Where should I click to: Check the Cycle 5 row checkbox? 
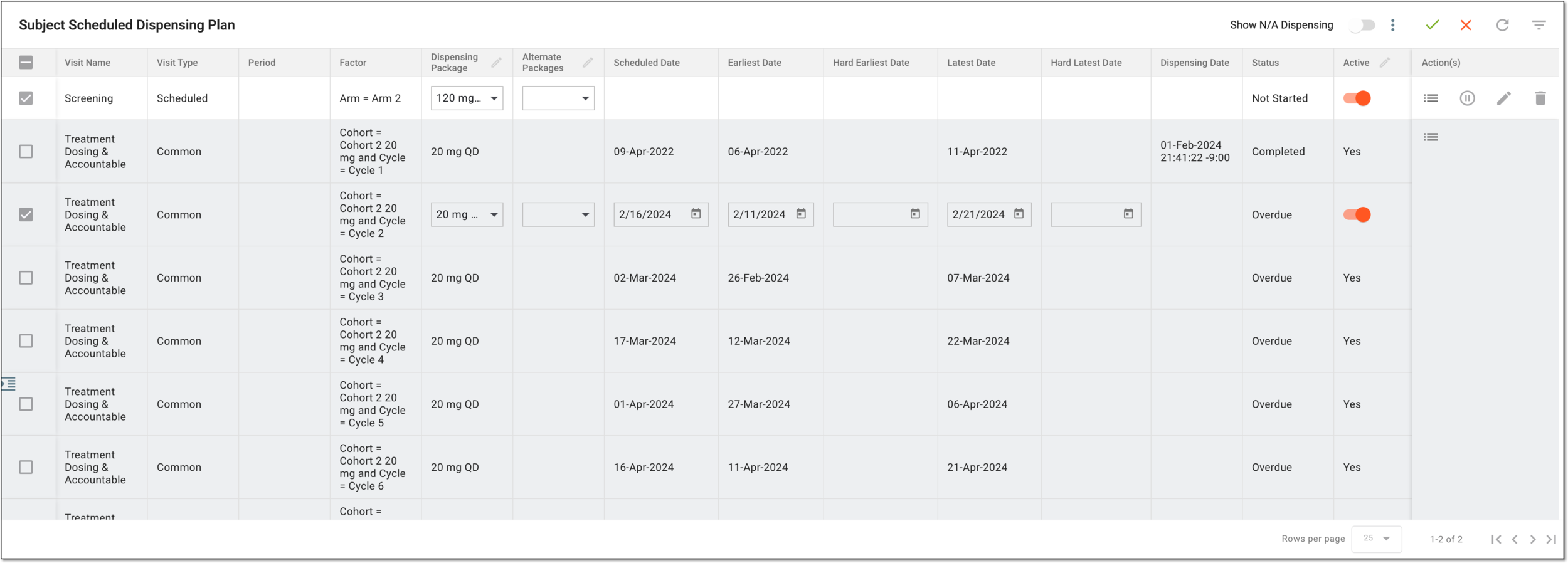26,404
